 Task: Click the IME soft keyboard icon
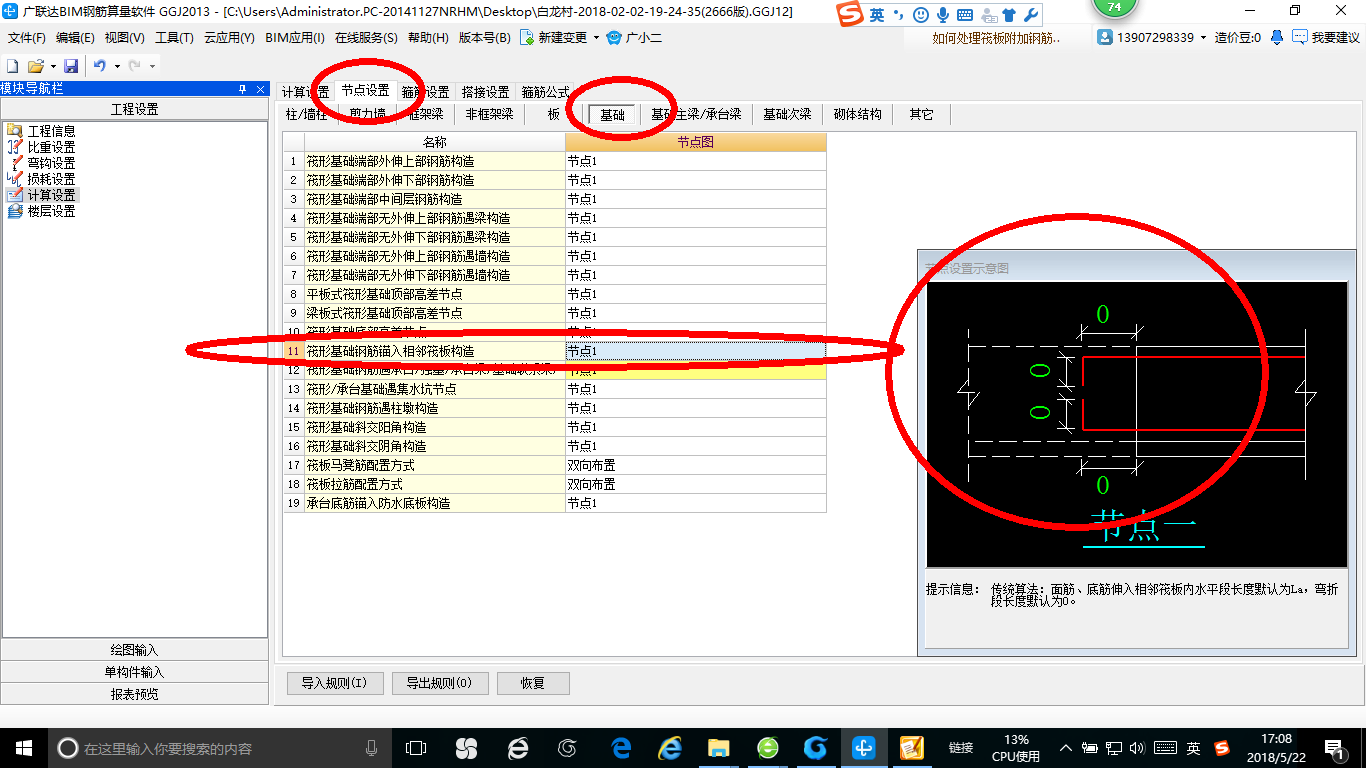point(965,15)
